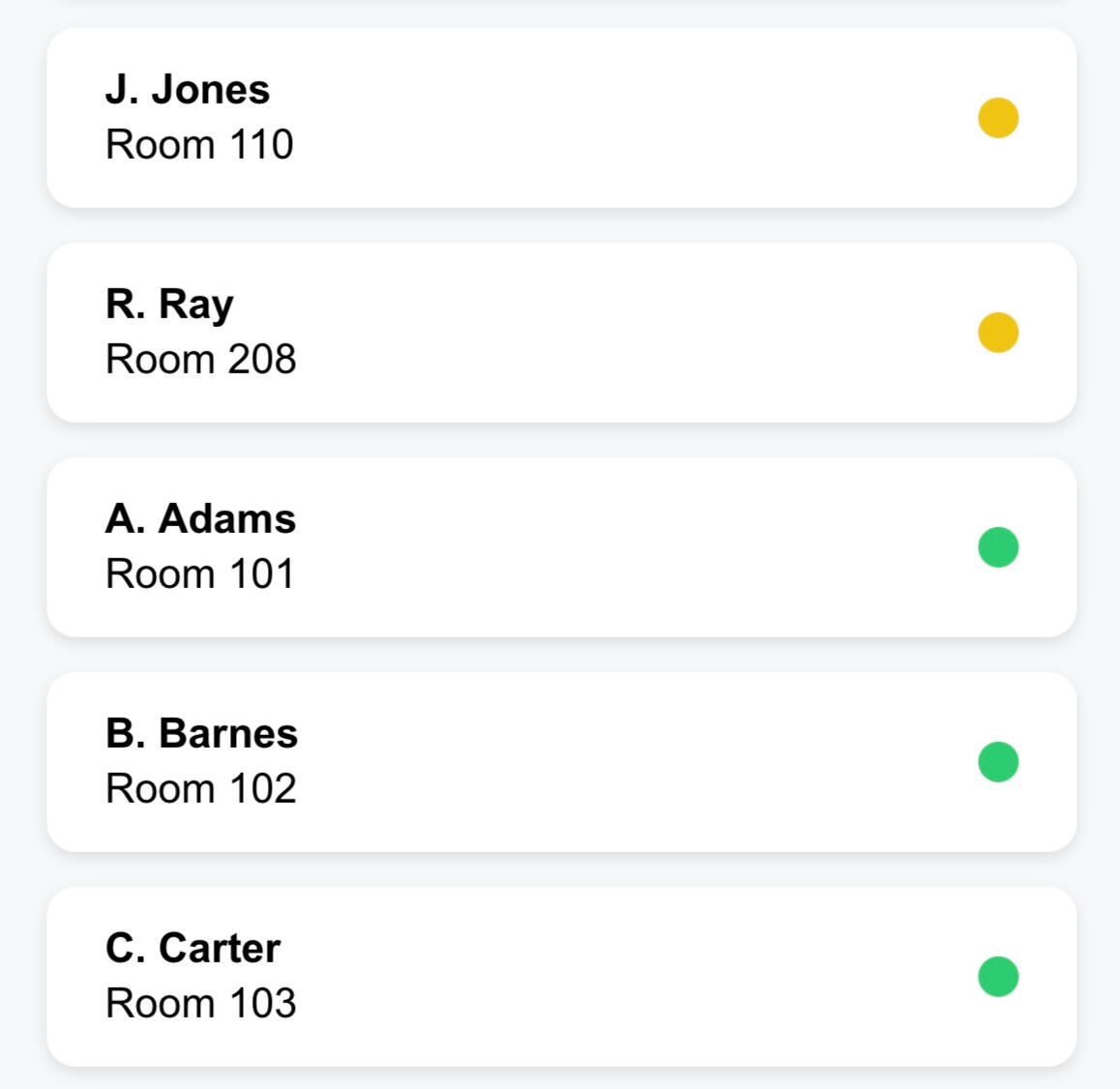Screen dimensions: 1120x1089
Task: Click B. Barnes's green status dot
Action: click(x=998, y=762)
